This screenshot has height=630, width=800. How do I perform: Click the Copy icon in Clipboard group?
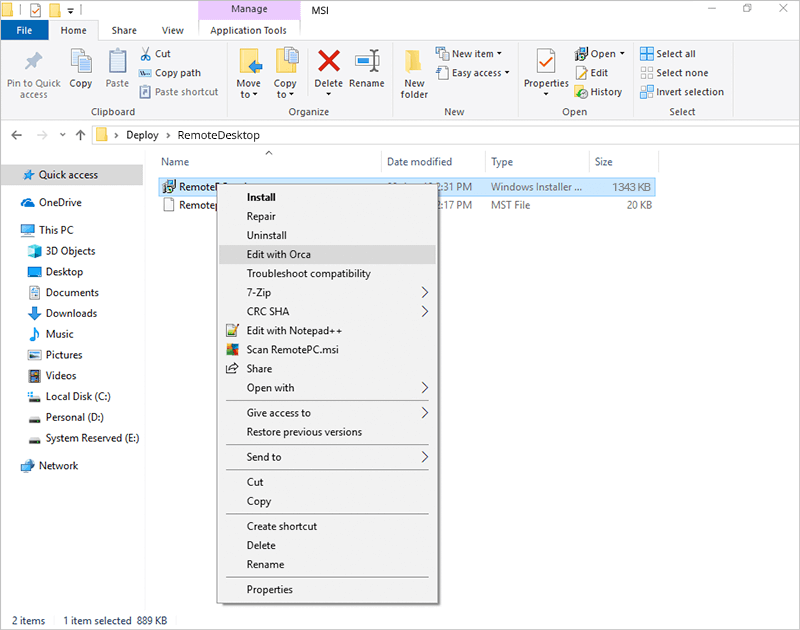coord(81,62)
